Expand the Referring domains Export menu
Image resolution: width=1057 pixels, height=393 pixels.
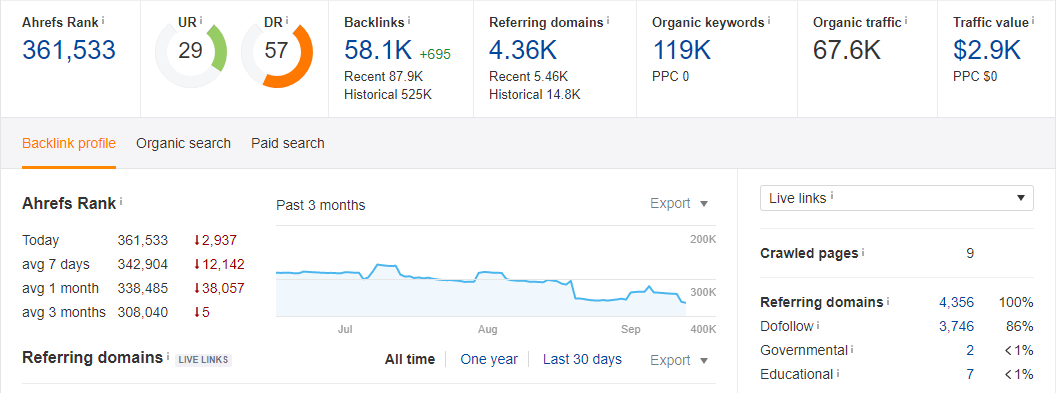[679, 360]
